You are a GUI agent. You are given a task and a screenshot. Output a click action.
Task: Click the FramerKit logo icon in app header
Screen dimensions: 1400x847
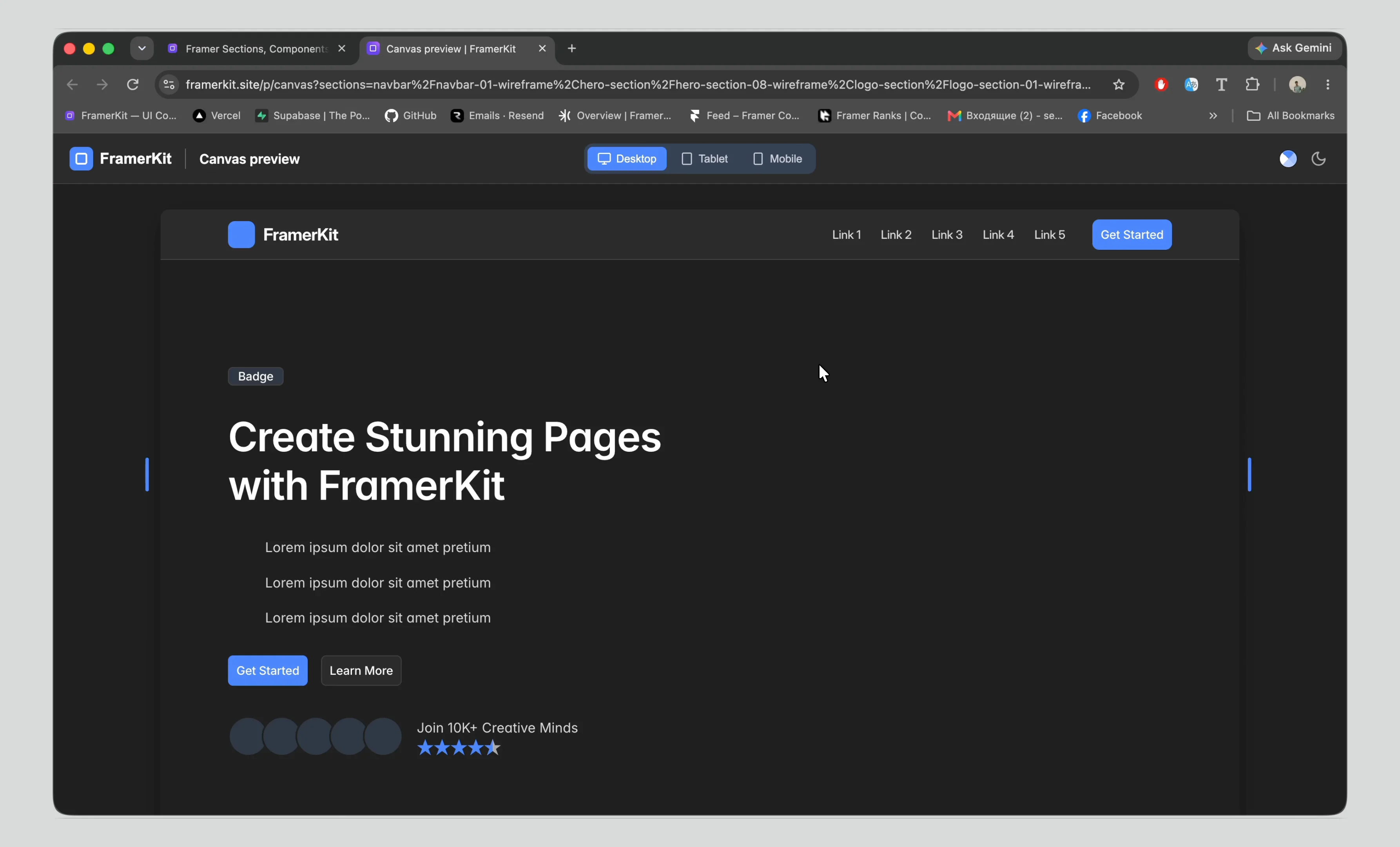[81, 158]
